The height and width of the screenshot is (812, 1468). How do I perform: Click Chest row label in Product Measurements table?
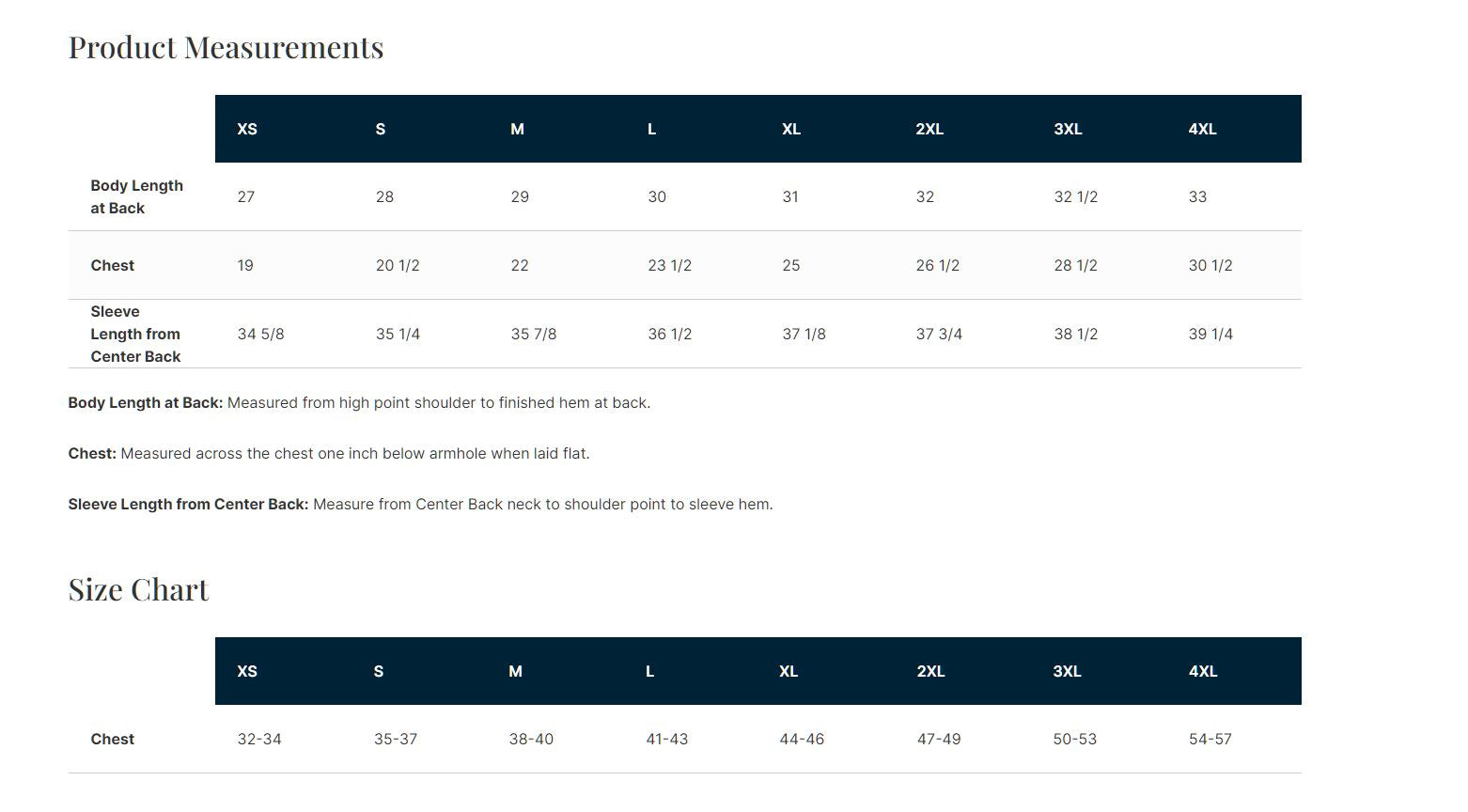112,265
